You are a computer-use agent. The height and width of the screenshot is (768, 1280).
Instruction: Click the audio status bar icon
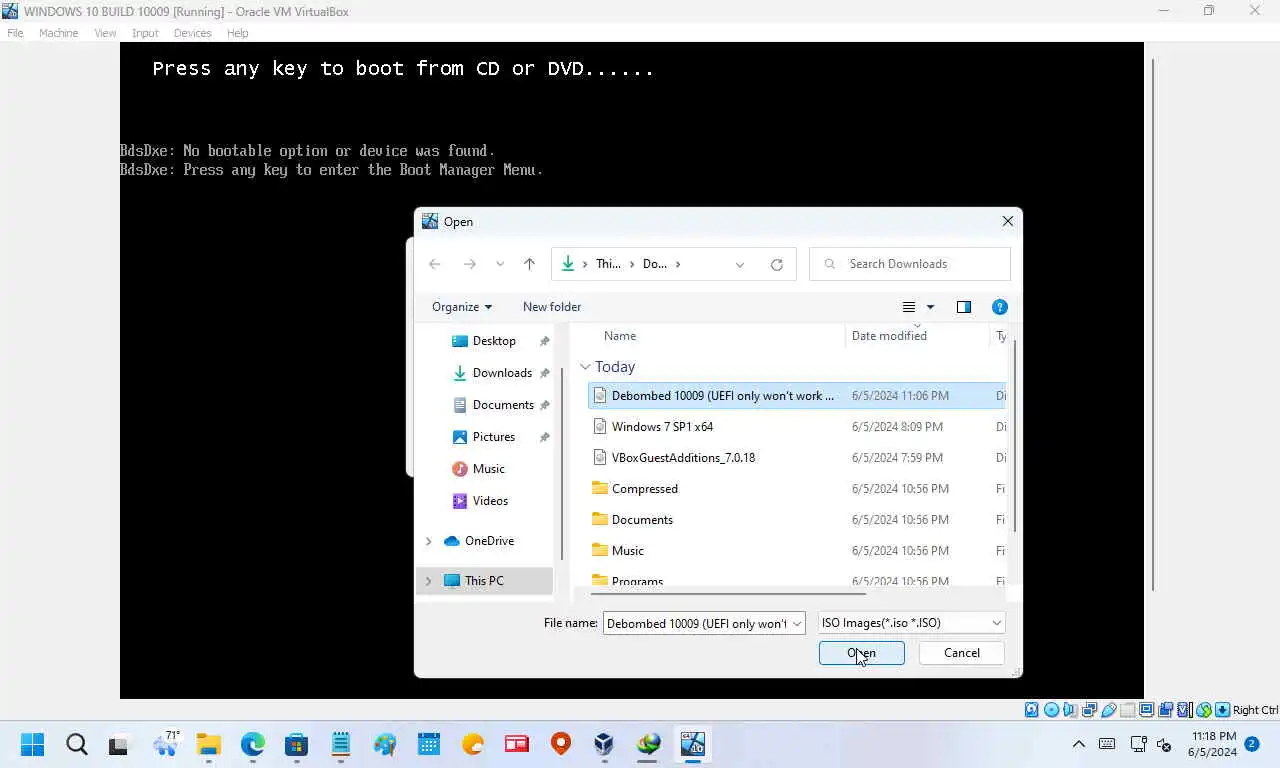[1069, 710]
